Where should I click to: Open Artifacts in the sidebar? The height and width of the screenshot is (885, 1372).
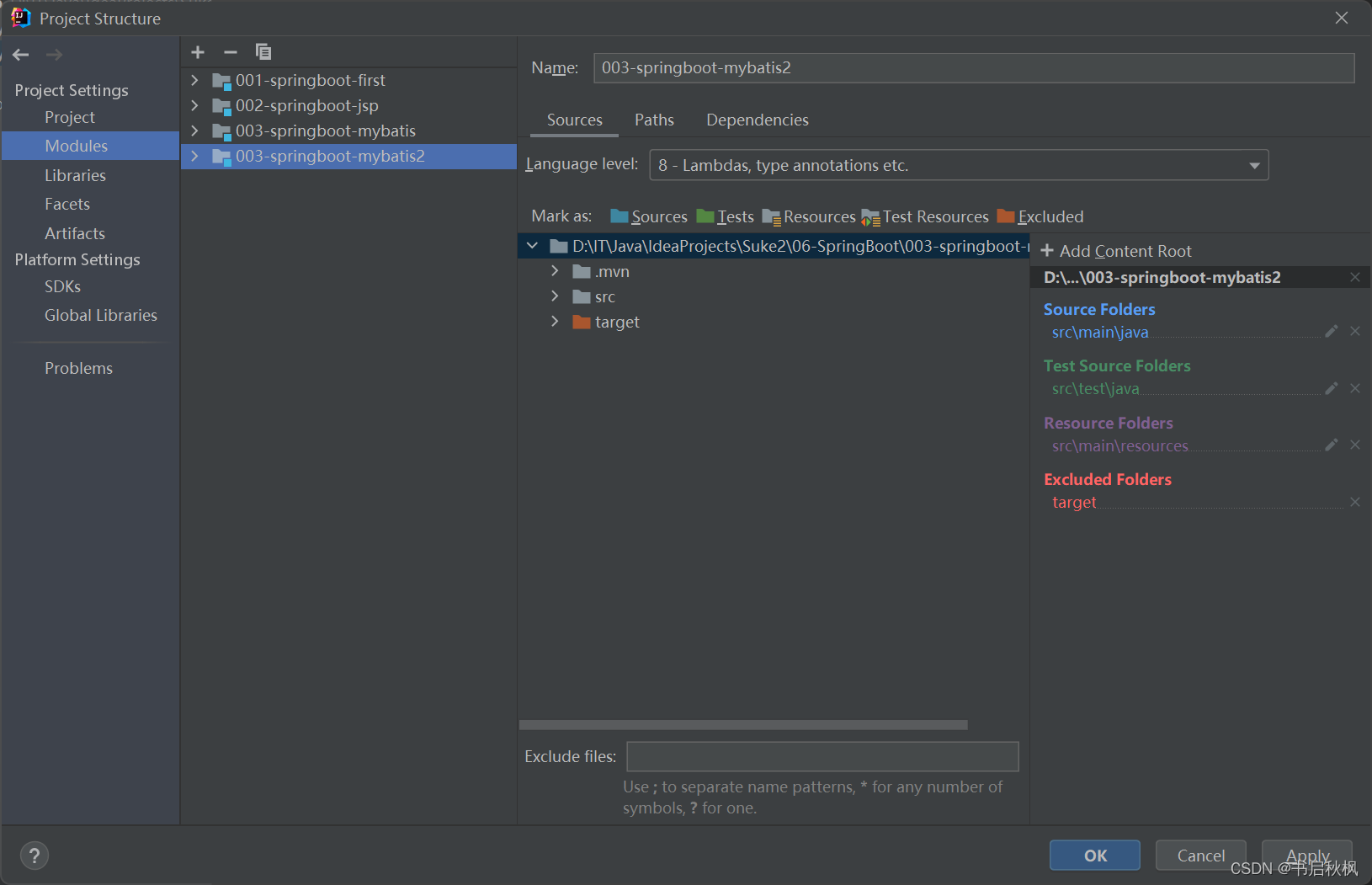pos(75,233)
